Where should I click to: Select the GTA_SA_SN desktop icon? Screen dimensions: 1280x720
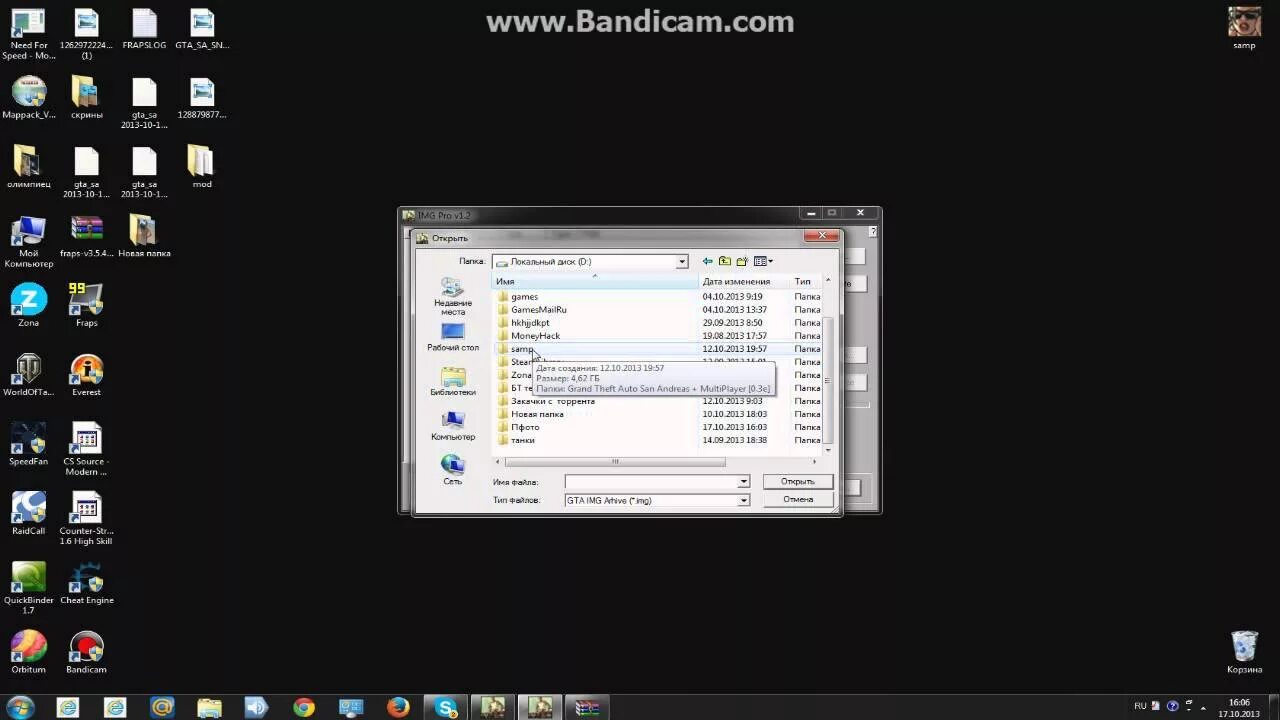202,30
